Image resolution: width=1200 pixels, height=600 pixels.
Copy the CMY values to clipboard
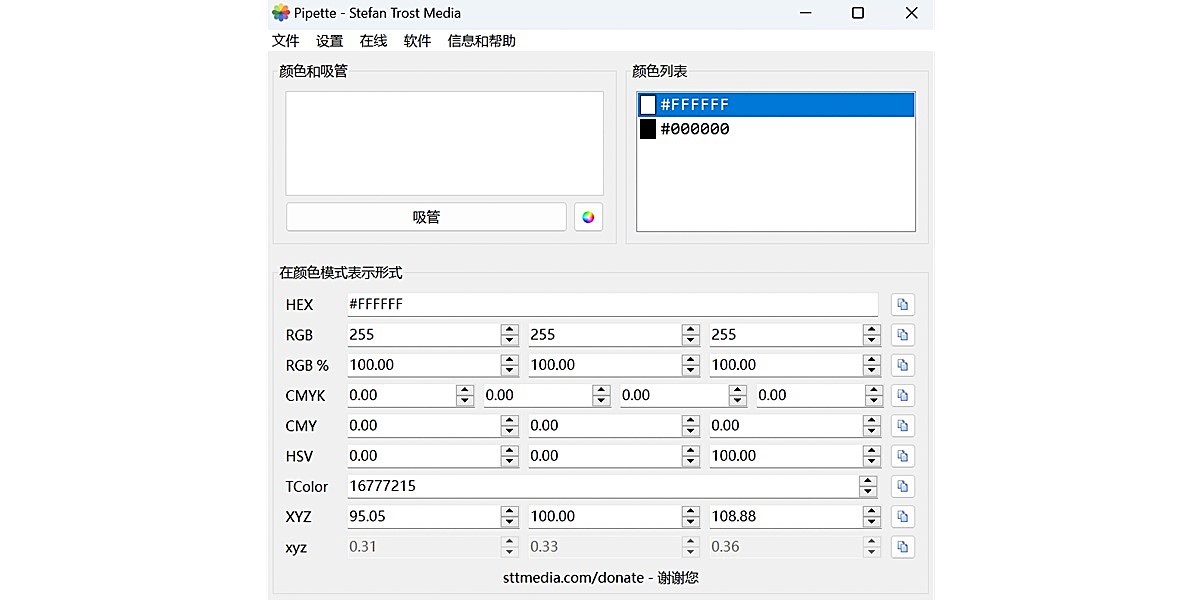[903, 425]
